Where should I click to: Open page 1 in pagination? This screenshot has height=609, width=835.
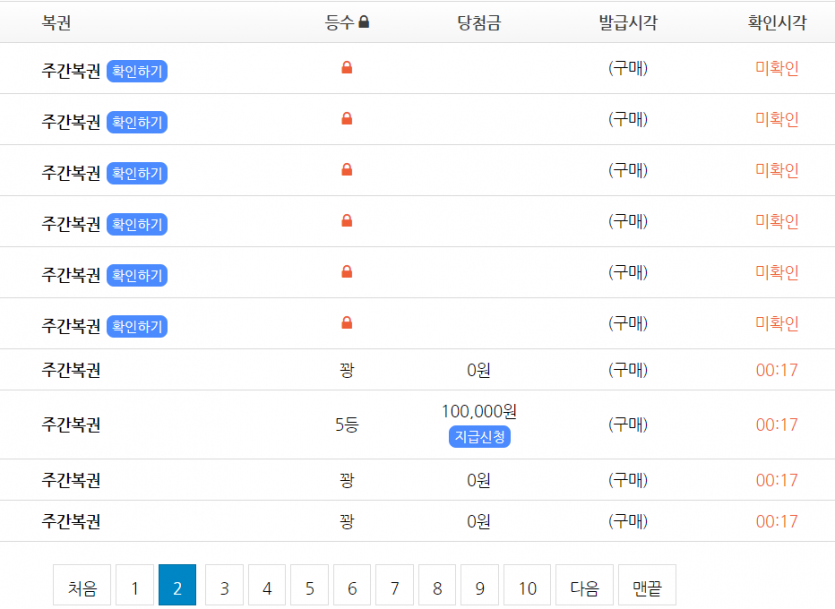(135, 585)
